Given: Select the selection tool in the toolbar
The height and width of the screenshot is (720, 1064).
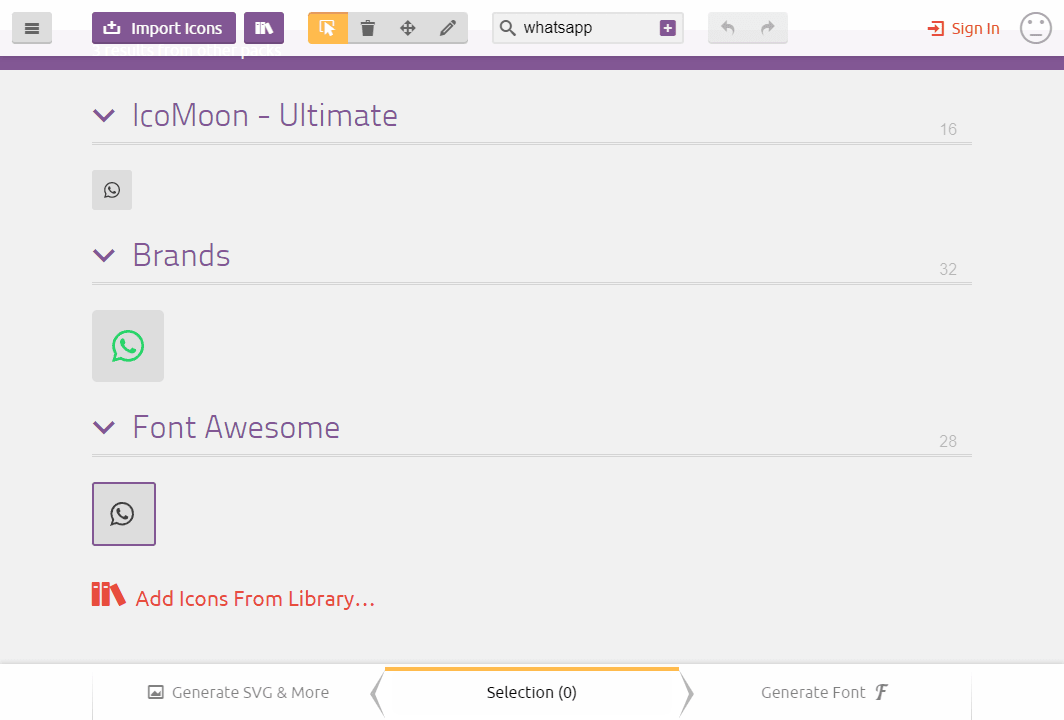Looking at the screenshot, I should click(x=327, y=27).
